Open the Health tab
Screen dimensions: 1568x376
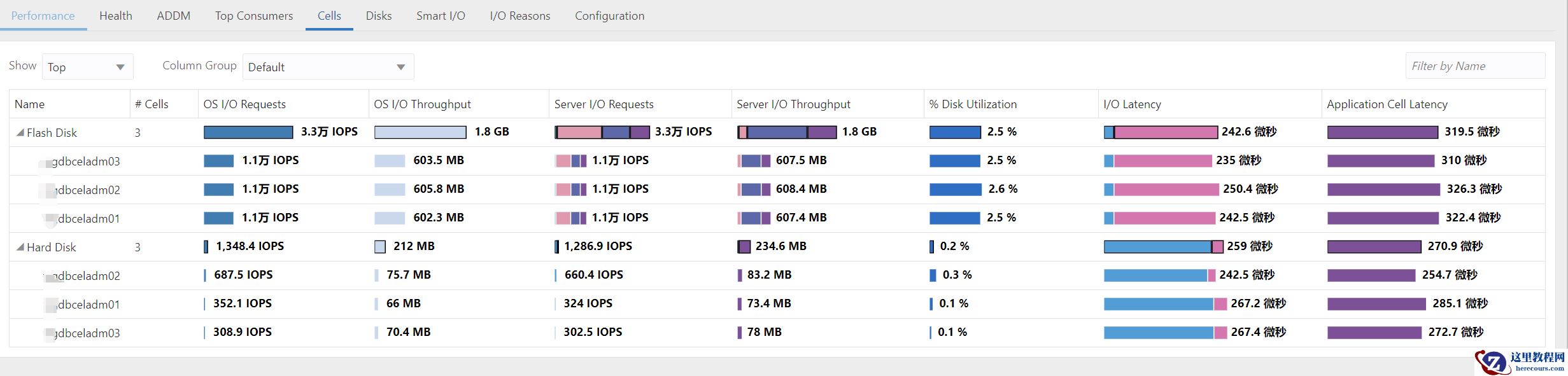tap(116, 16)
